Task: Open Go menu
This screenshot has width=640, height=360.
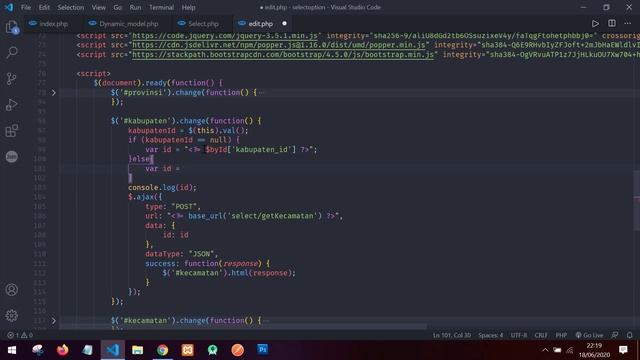Action: point(118,7)
